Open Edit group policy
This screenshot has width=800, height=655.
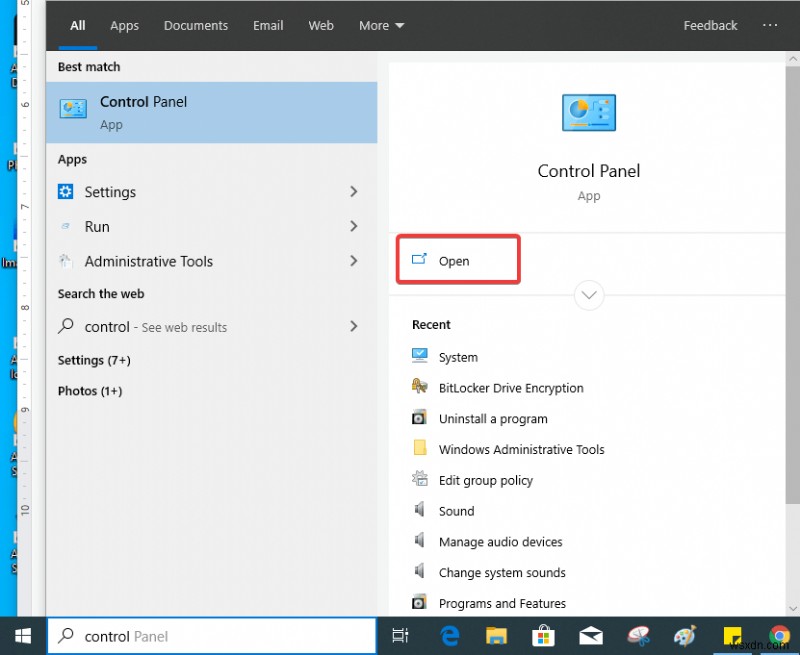(485, 480)
